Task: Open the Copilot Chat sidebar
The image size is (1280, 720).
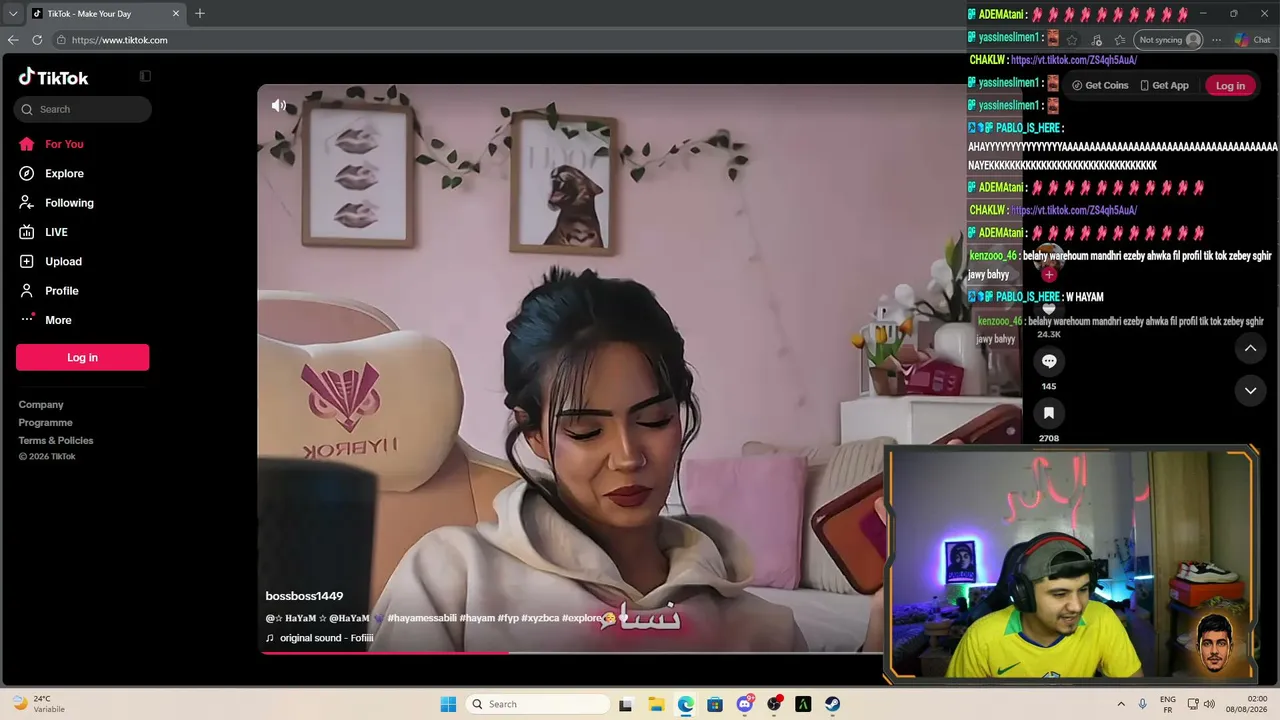Action: pos(1252,40)
